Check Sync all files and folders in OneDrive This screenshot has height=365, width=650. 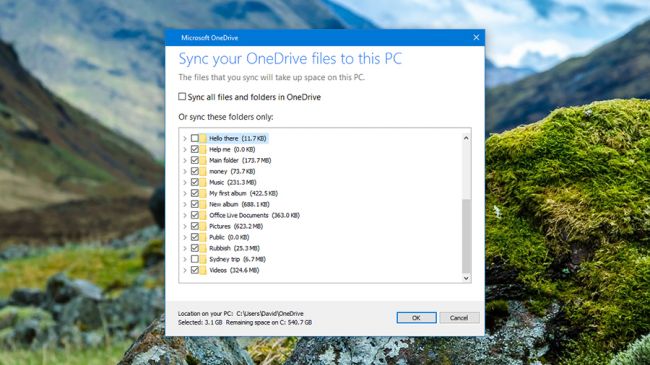pos(182,97)
